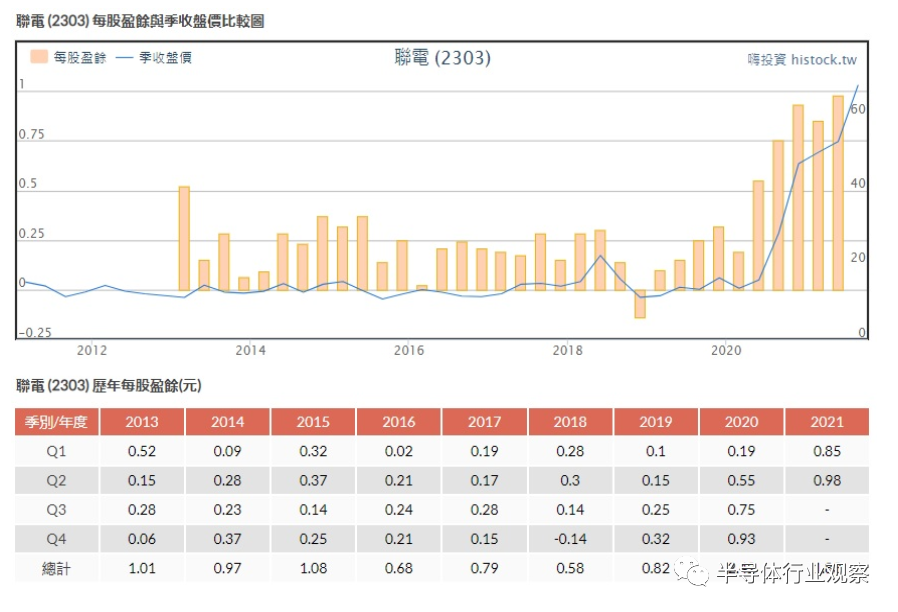Select the 2015 column header
The width and height of the screenshot is (898, 612).
tap(313, 422)
